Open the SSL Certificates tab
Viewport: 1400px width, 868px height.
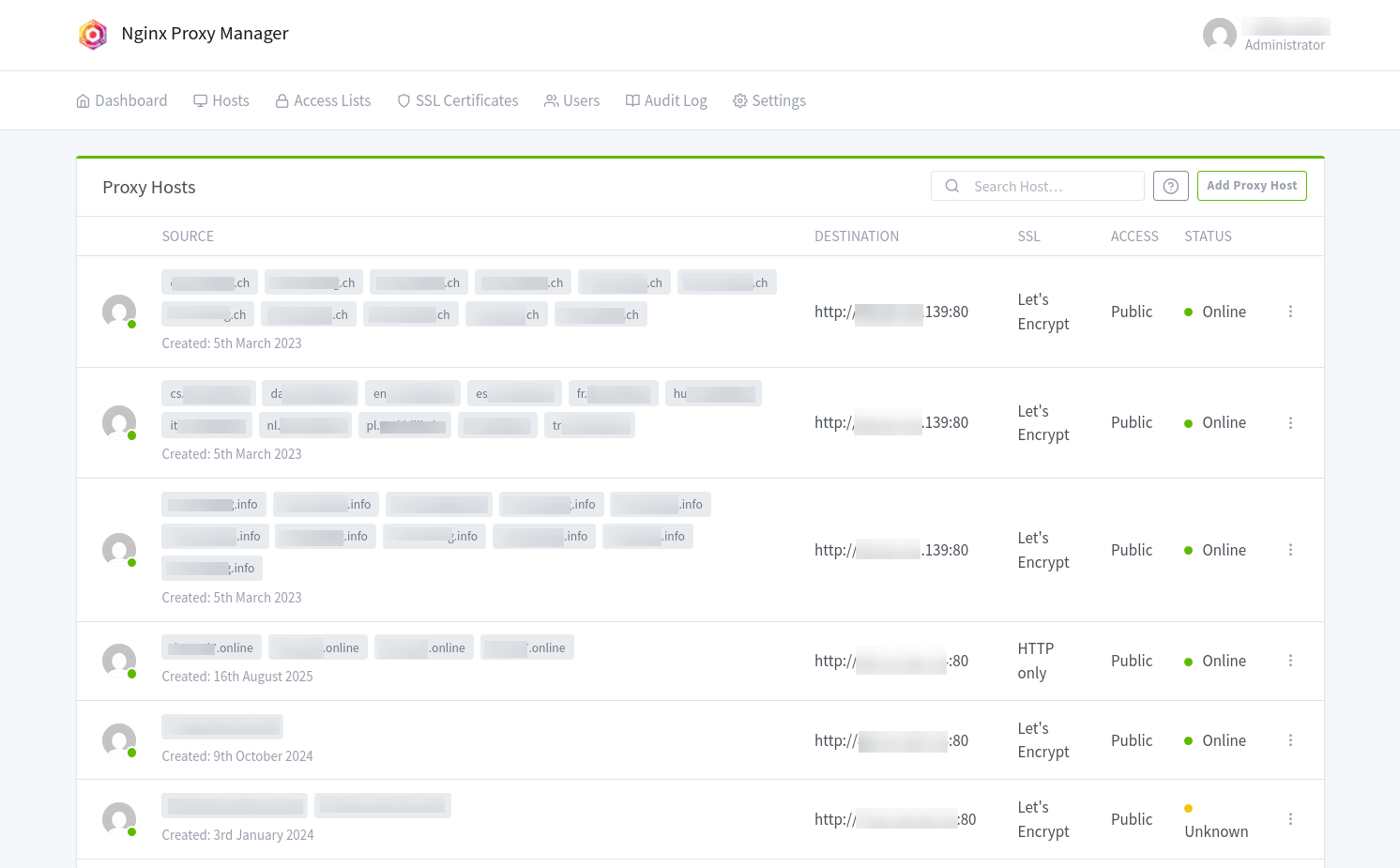tap(458, 100)
